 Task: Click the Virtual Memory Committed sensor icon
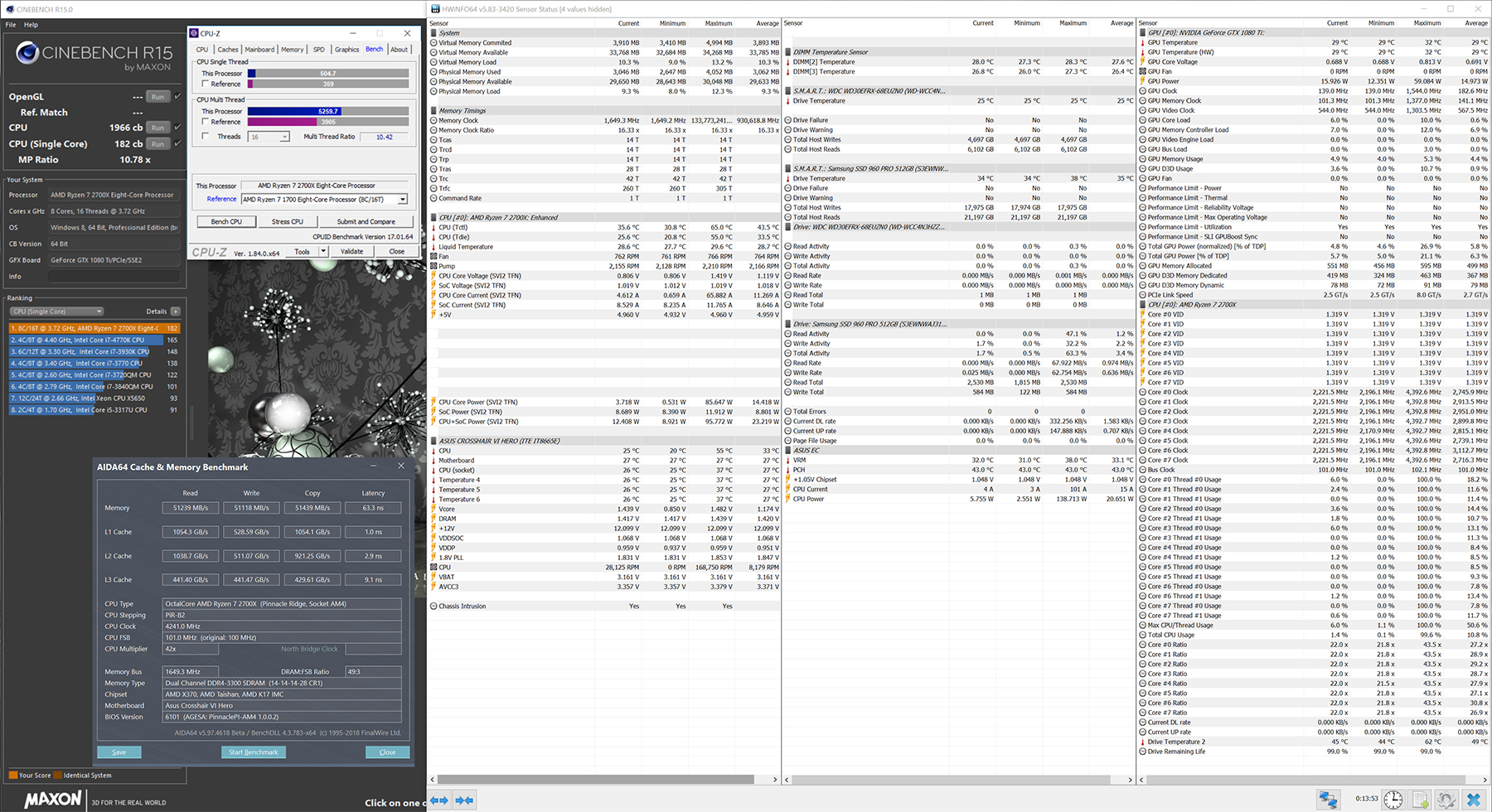[x=434, y=42]
